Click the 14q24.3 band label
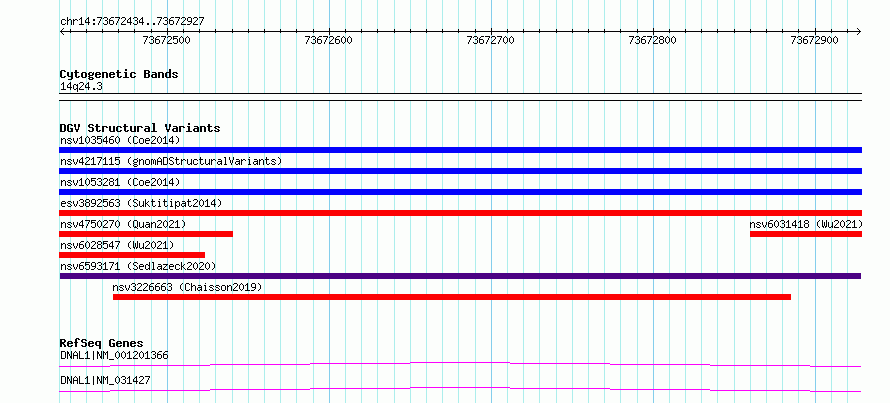 (81, 87)
